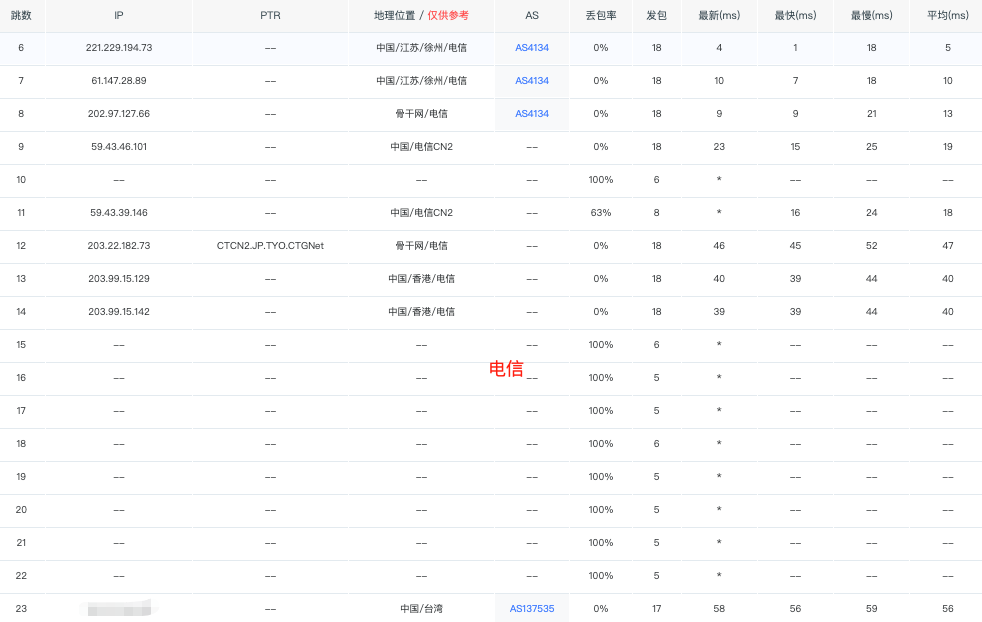Click the 平均(ms) column header

(947, 16)
